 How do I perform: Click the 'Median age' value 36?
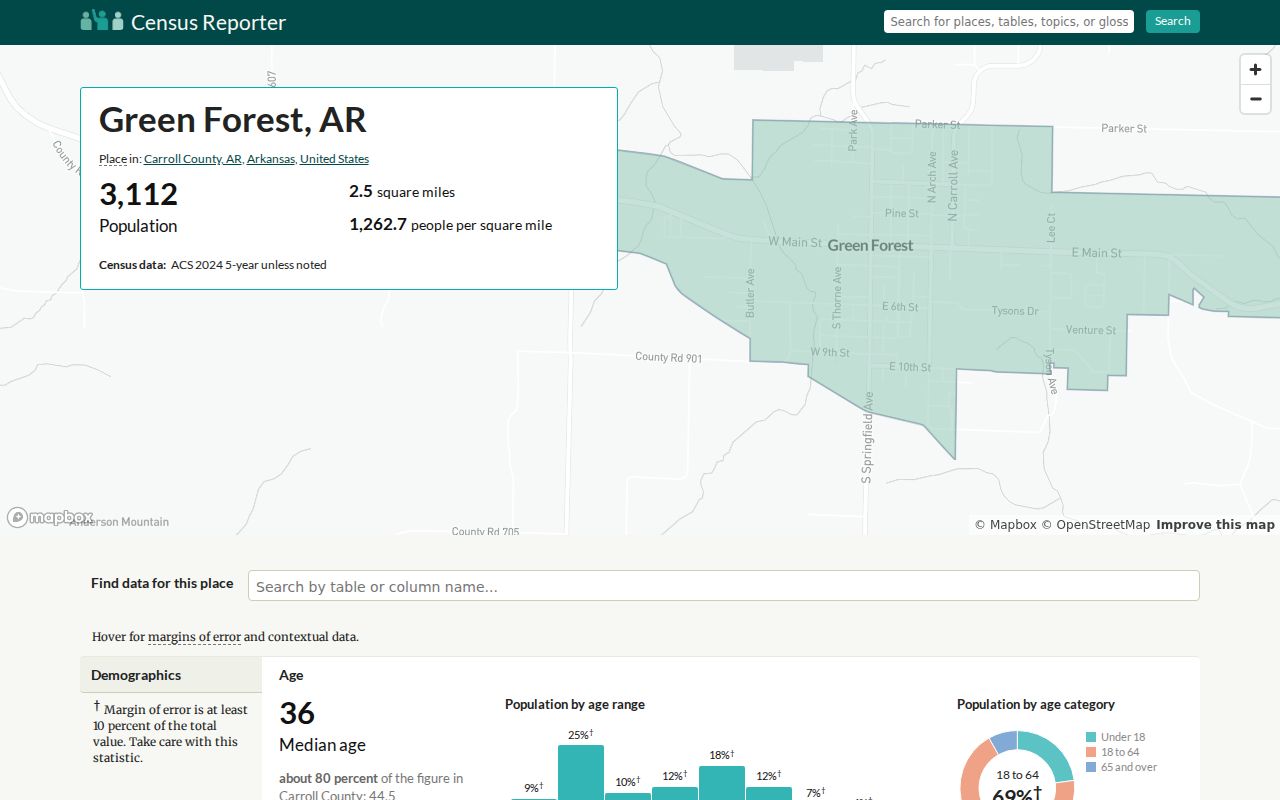(x=297, y=713)
